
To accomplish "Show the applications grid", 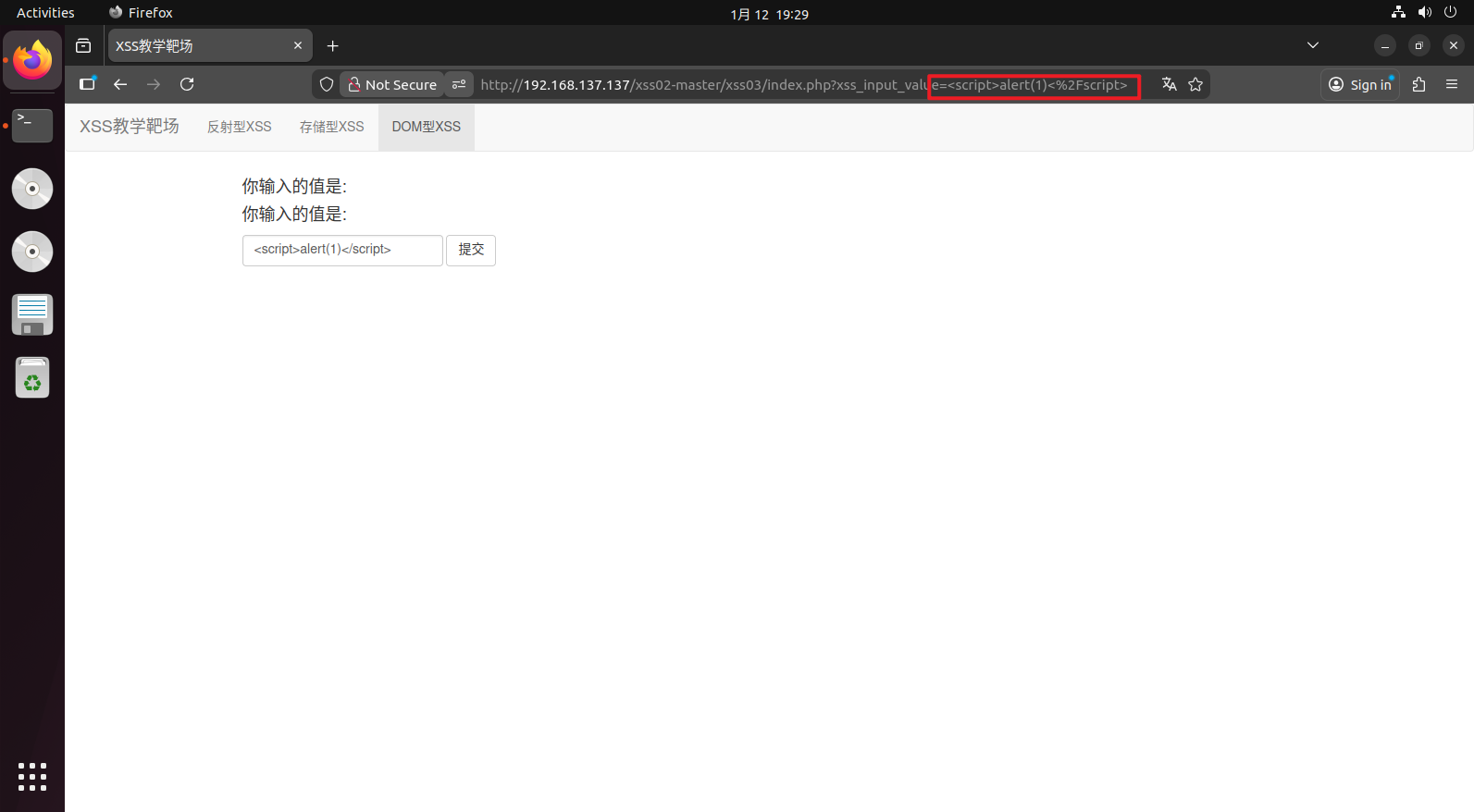I will (32, 777).
